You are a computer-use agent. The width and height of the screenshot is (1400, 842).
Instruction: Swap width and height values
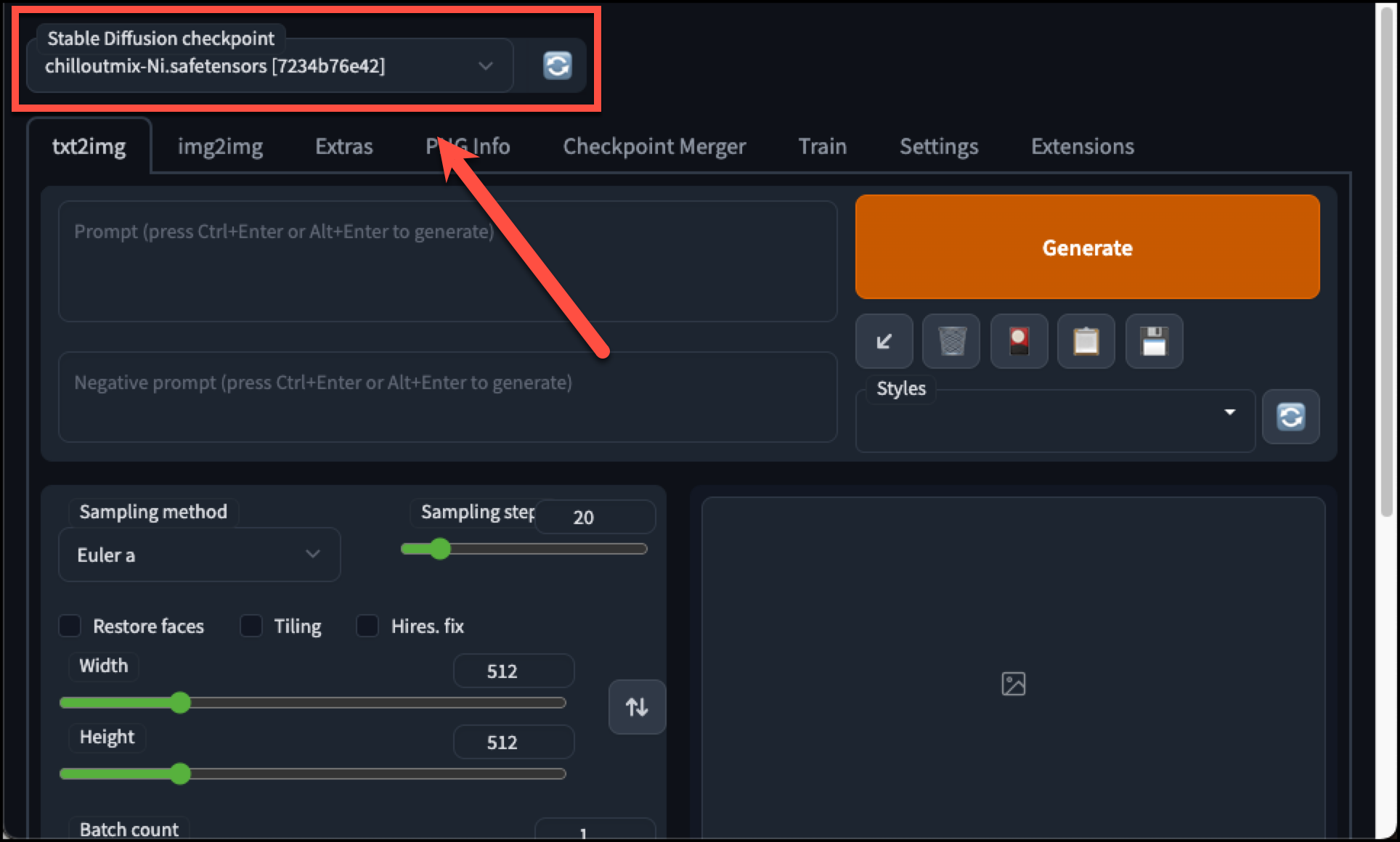[x=637, y=707]
